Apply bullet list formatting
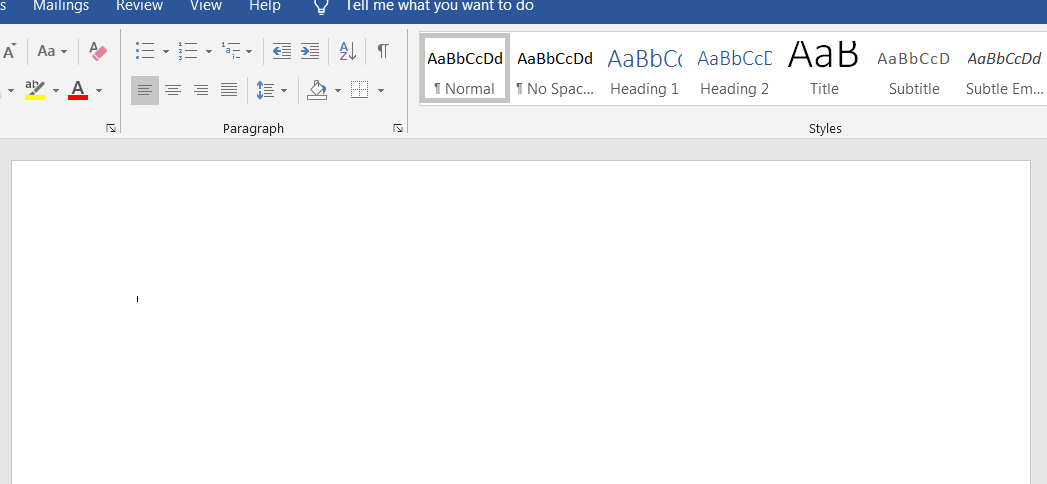The image size is (1047, 484). click(x=145, y=51)
